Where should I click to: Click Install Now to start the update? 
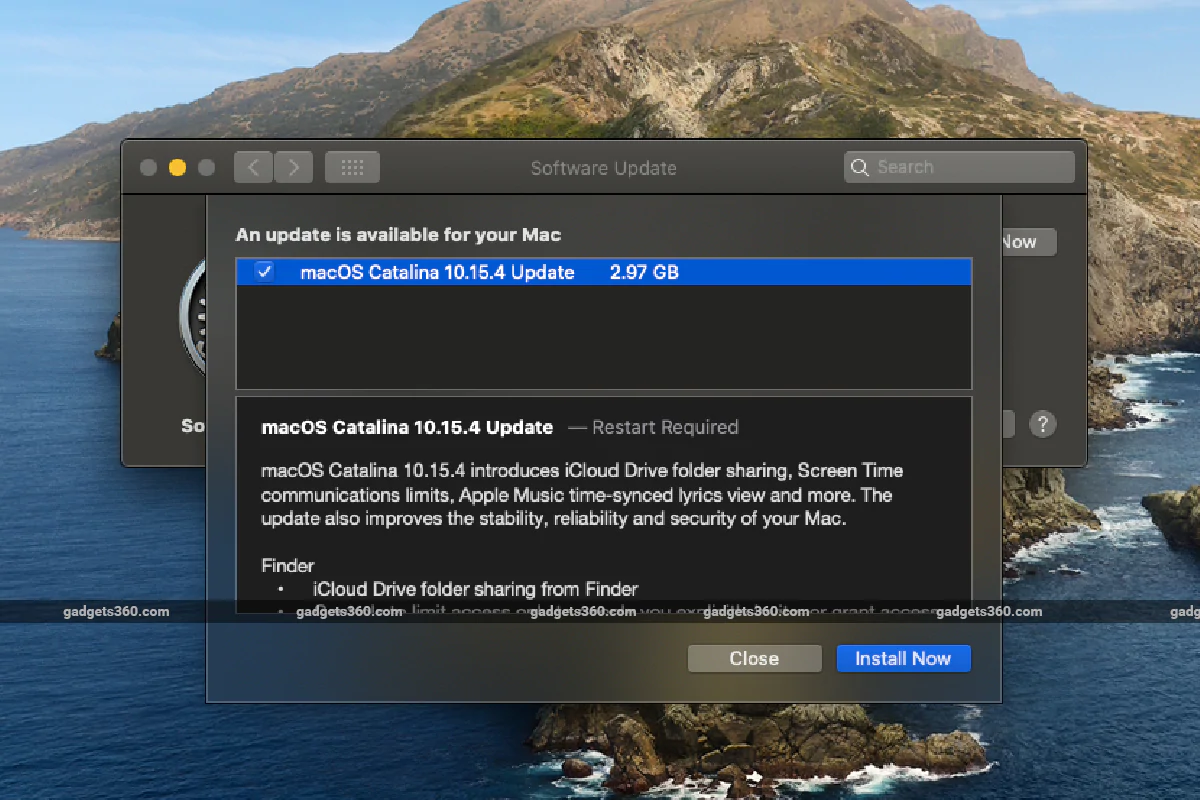coord(903,658)
